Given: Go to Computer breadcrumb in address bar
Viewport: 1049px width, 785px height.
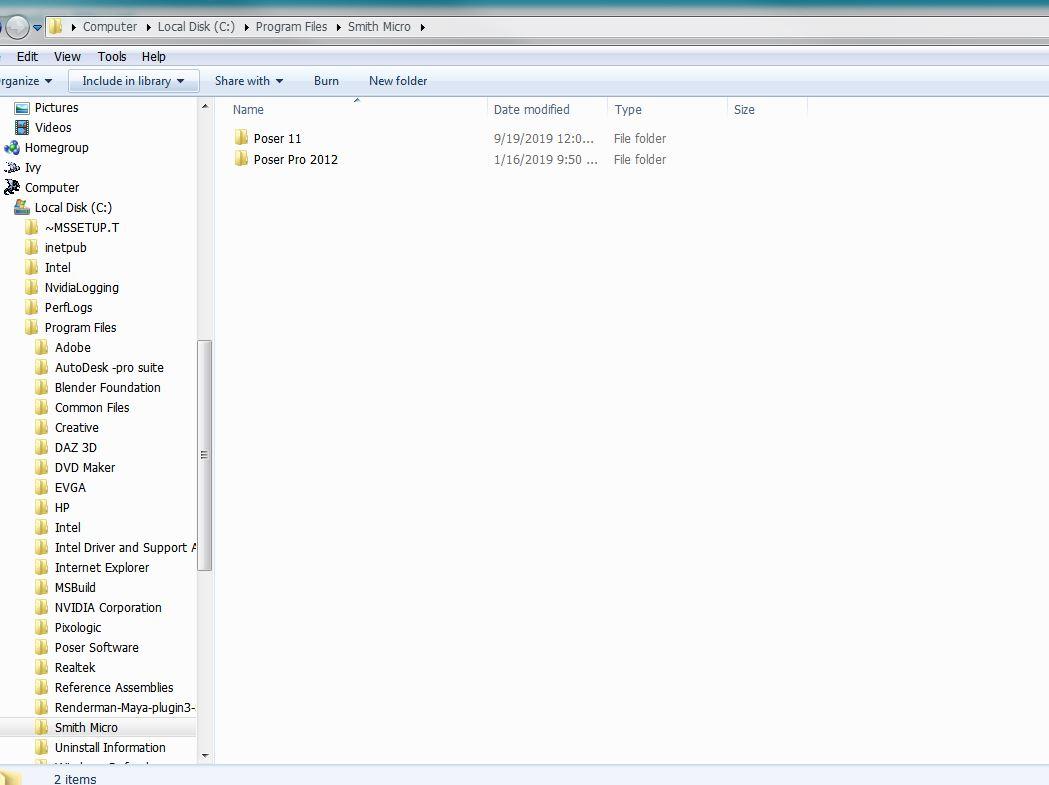Looking at the screenshot, I should [x=110, y=27].
